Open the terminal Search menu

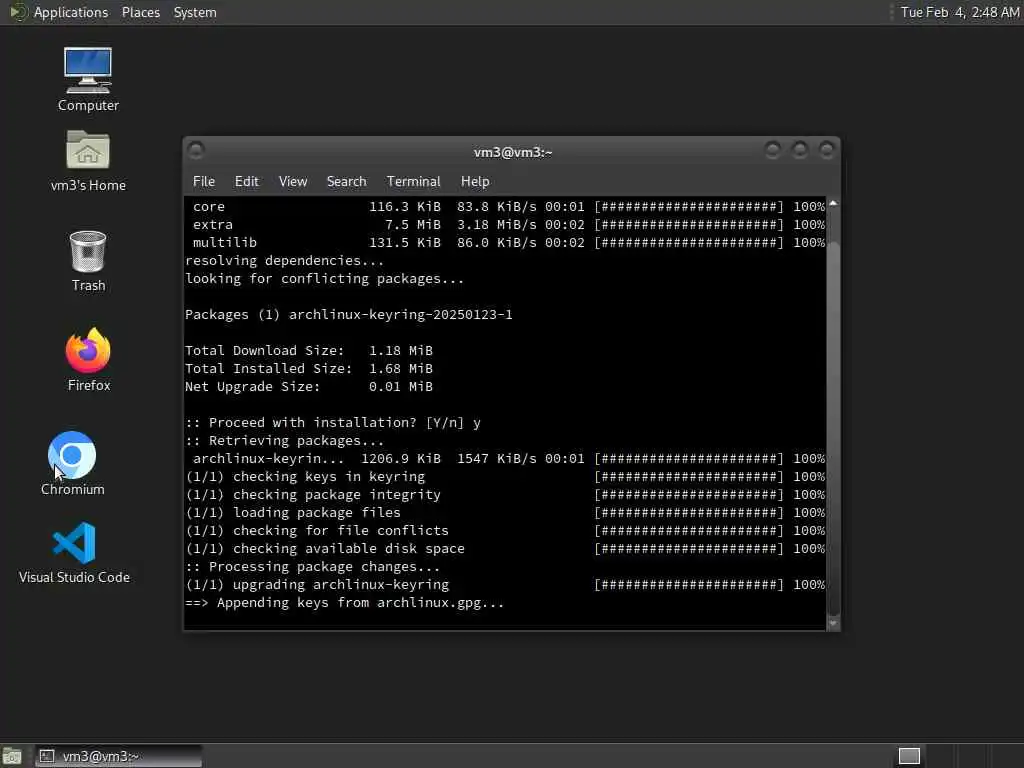[x=346, y=182]
